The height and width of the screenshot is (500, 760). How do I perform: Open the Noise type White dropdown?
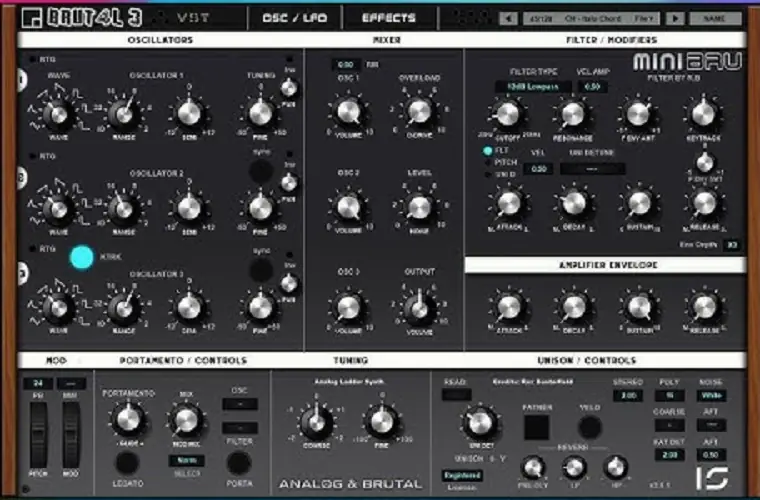tap(712, 396)
